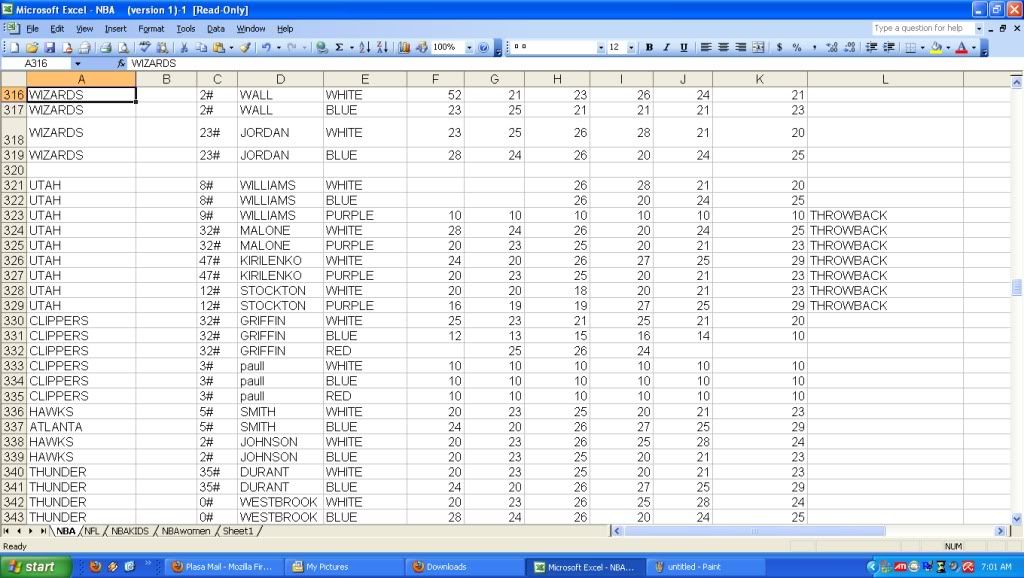Click the Insert Function fx button
The height and width of the screenshot is (578, 1024).
coord(121,63)
